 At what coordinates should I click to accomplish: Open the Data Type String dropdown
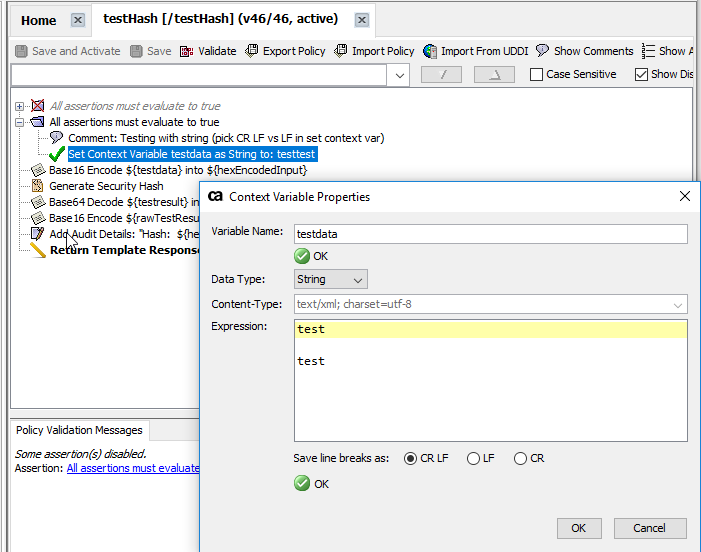pos(331,280)
